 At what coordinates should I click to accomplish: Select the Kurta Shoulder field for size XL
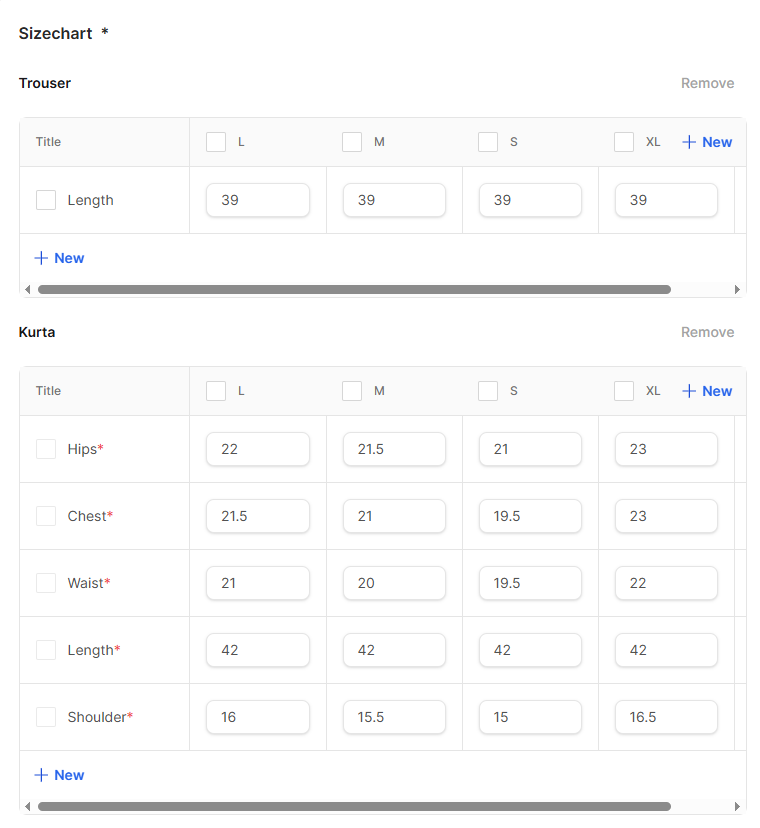pyautogui.click(x=666, y=717)
